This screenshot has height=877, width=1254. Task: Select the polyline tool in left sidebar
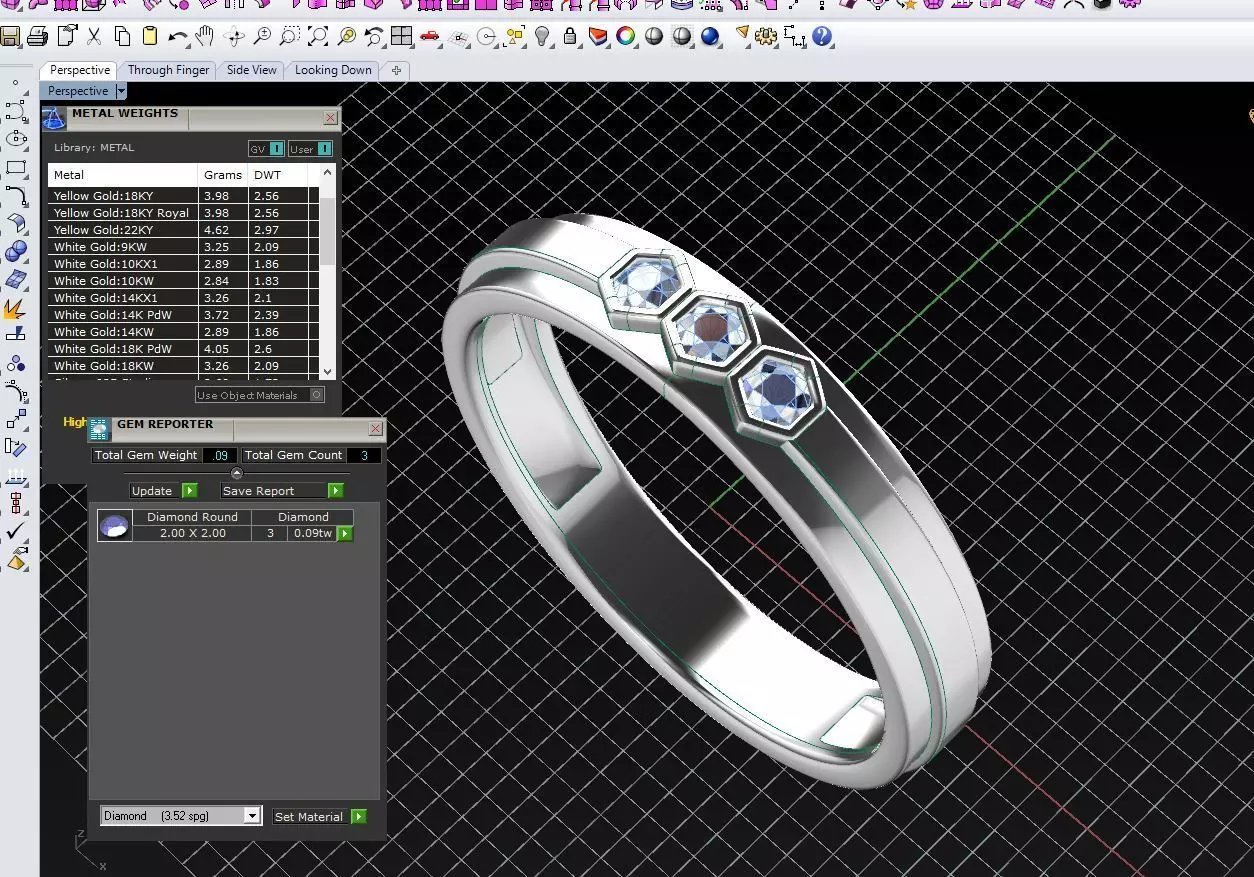coord(16,111)
